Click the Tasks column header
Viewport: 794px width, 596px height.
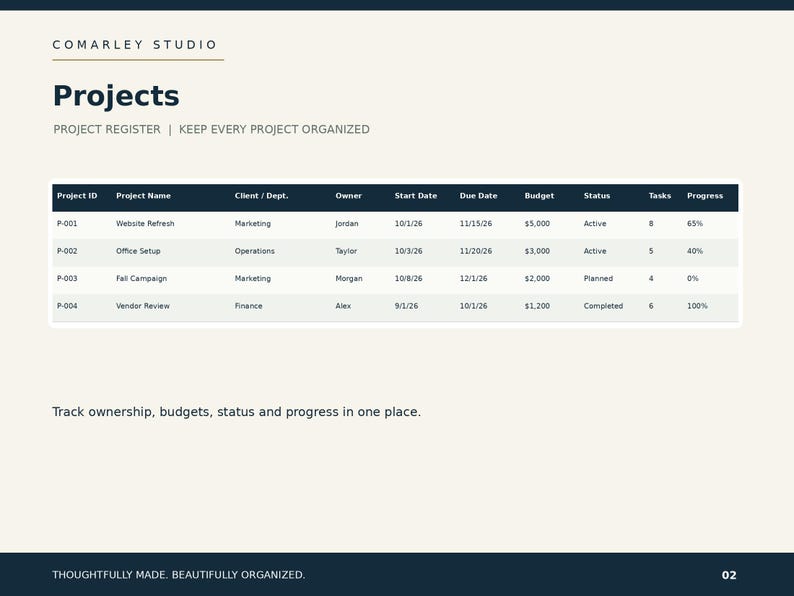[x=660, y=196]
